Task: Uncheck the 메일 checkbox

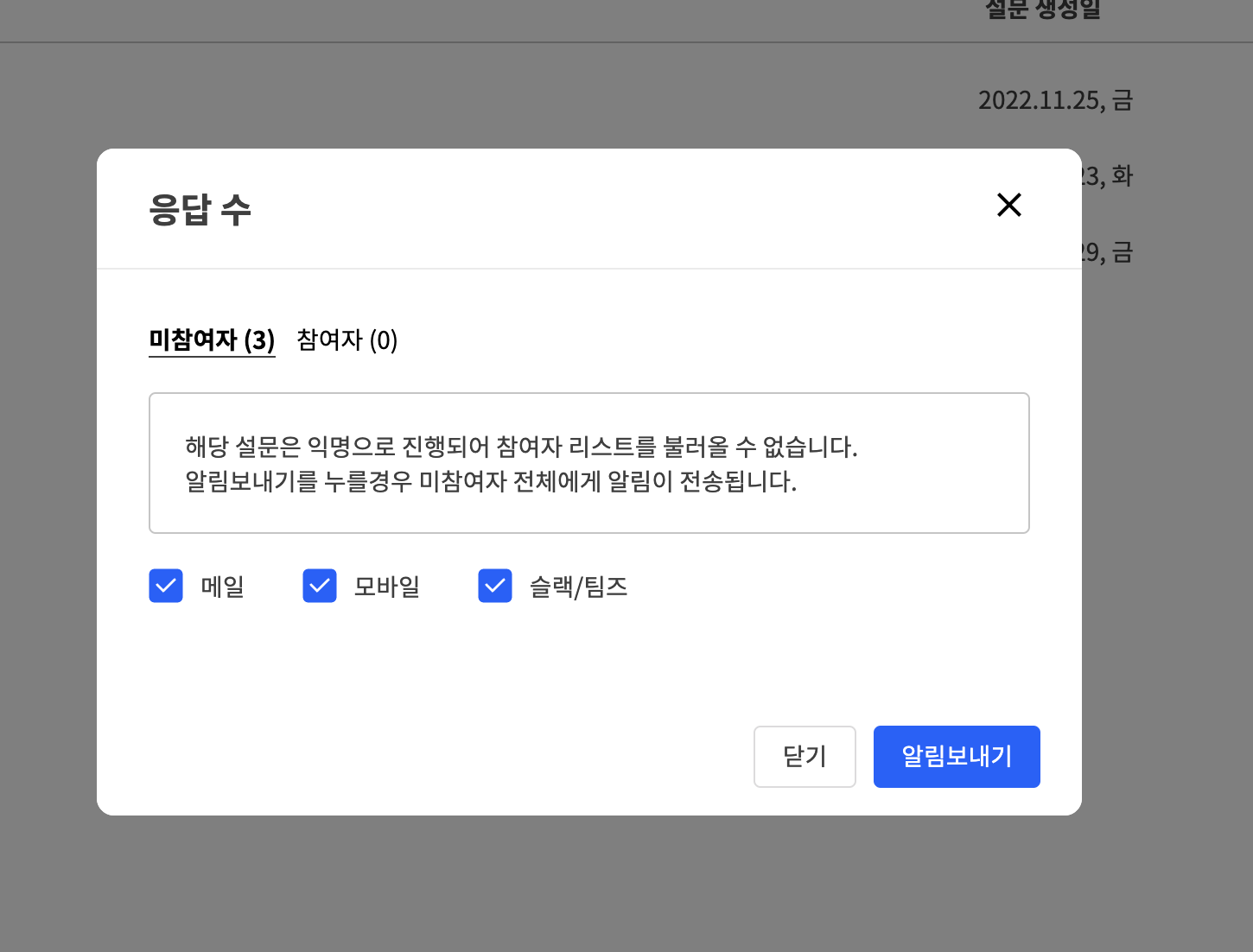Action: tap(166, 586)
